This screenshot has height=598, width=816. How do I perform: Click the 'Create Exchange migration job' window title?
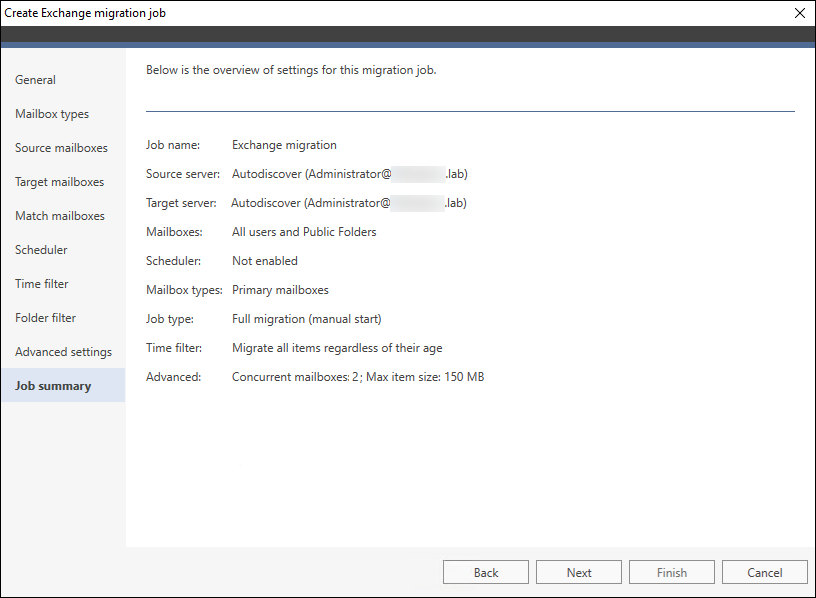coord(85,13)
